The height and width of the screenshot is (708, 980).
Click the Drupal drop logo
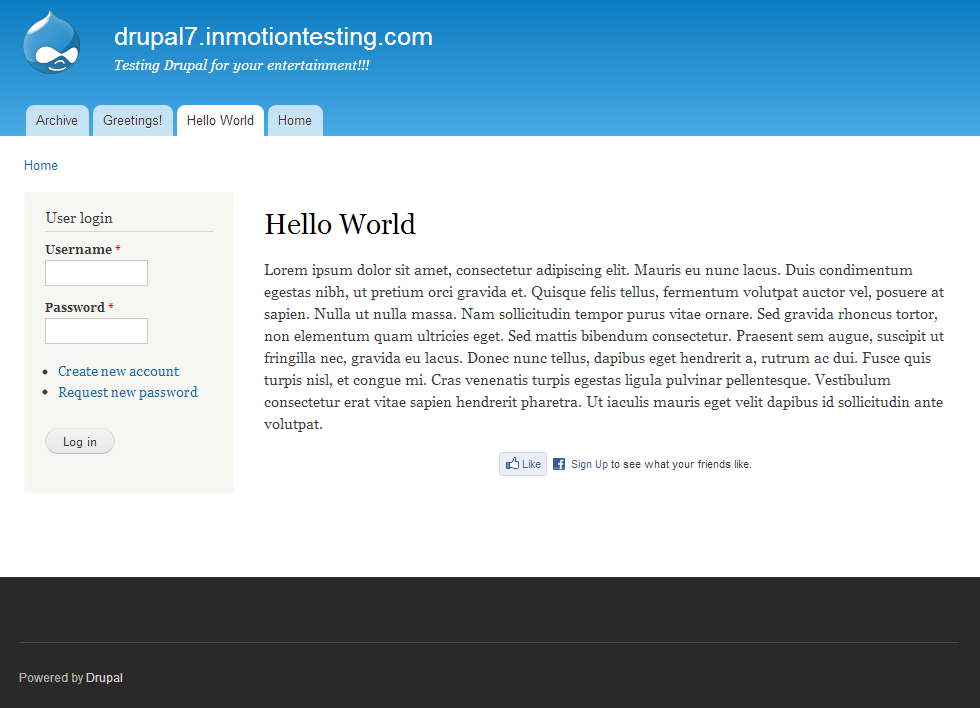click(51, 42)
